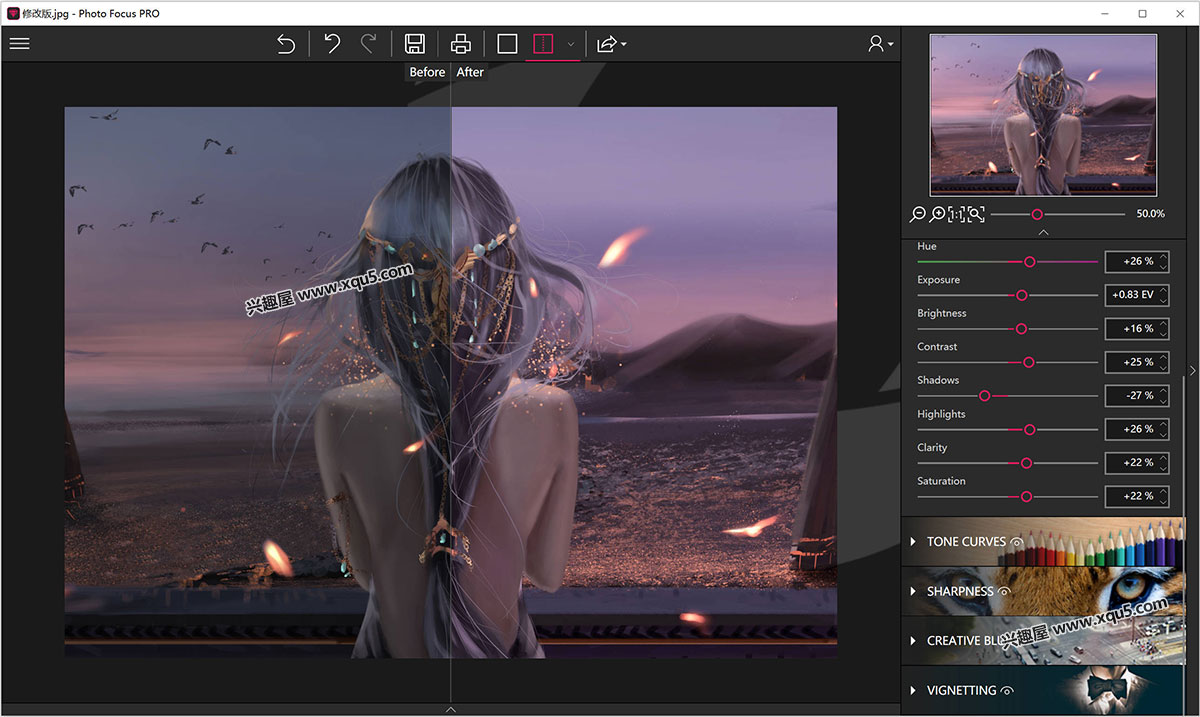Click the Photo Focus PRO title bar icon
Viewport: 1200px width, 717px height.
point(12,13)
